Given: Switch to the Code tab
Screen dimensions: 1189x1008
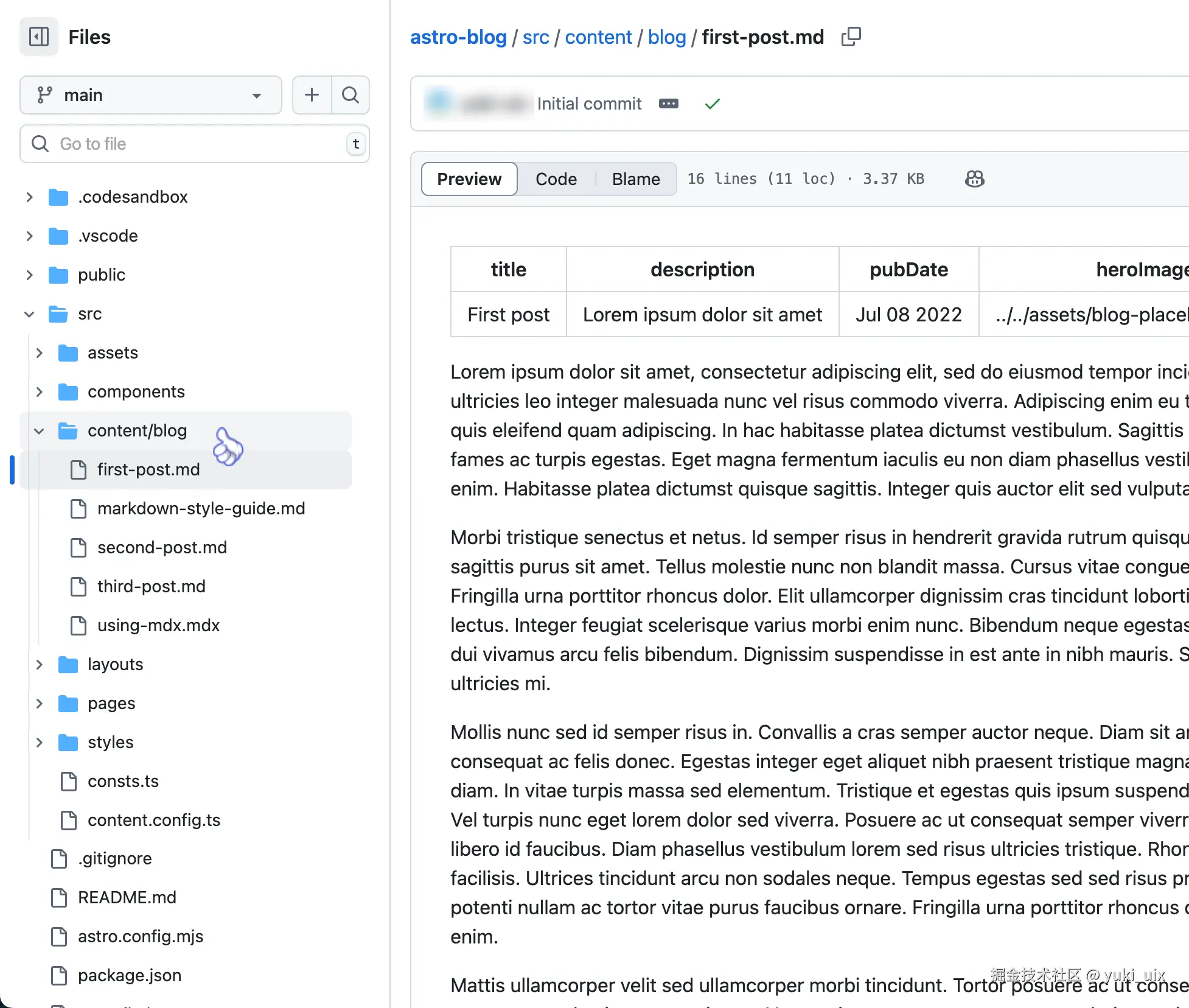Looking at the screenshot, I should pos(556,179).
